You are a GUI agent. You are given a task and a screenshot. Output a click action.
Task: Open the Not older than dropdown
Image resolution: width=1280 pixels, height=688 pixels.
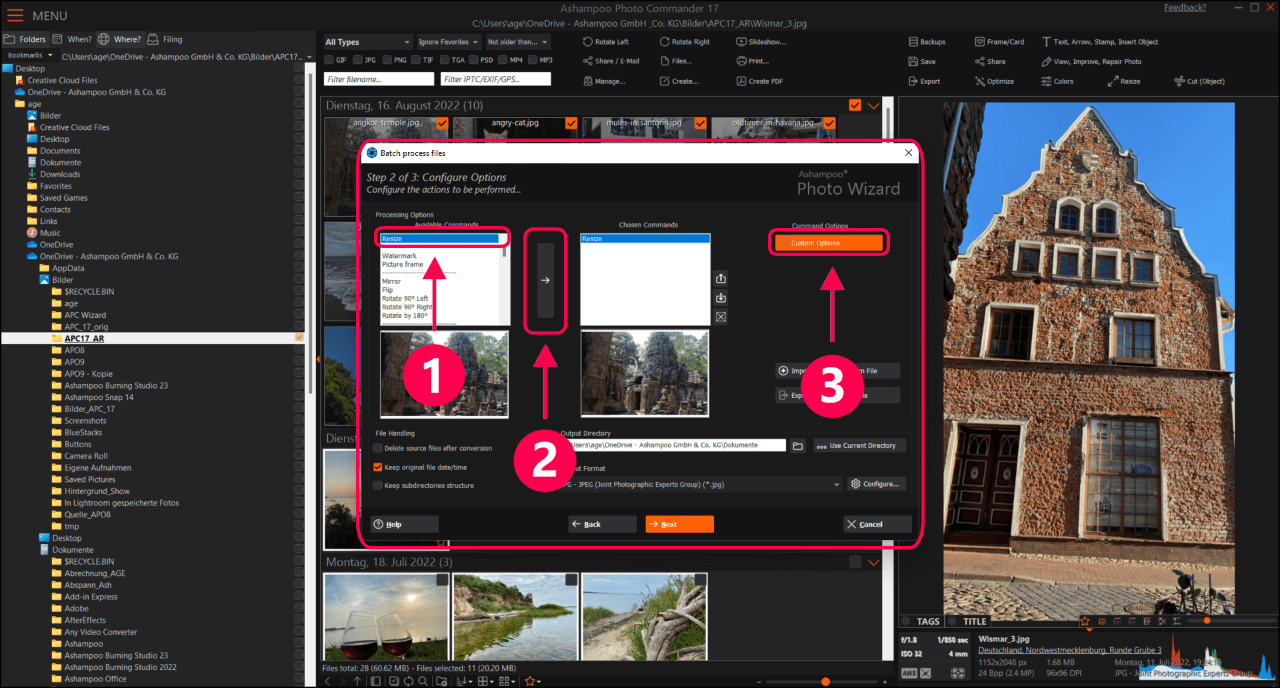pos(516,42)
